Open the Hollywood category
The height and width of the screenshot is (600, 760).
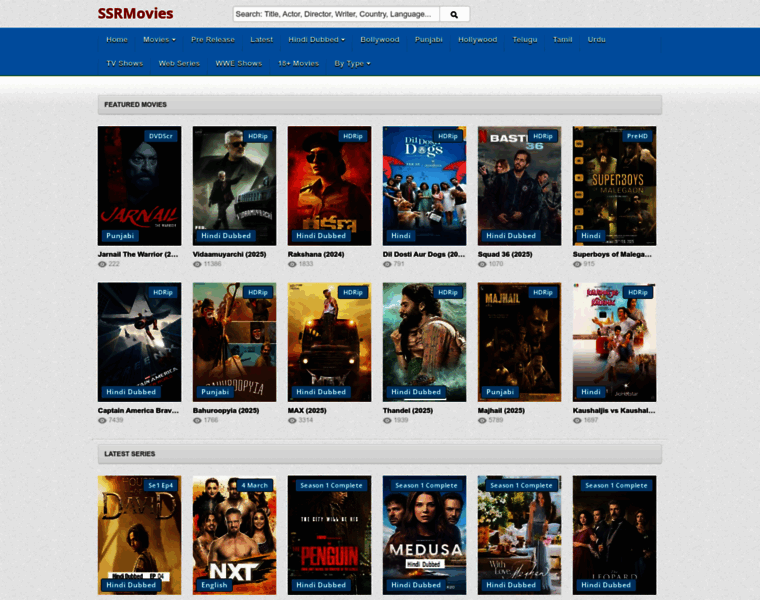click(x=477, y=40)
